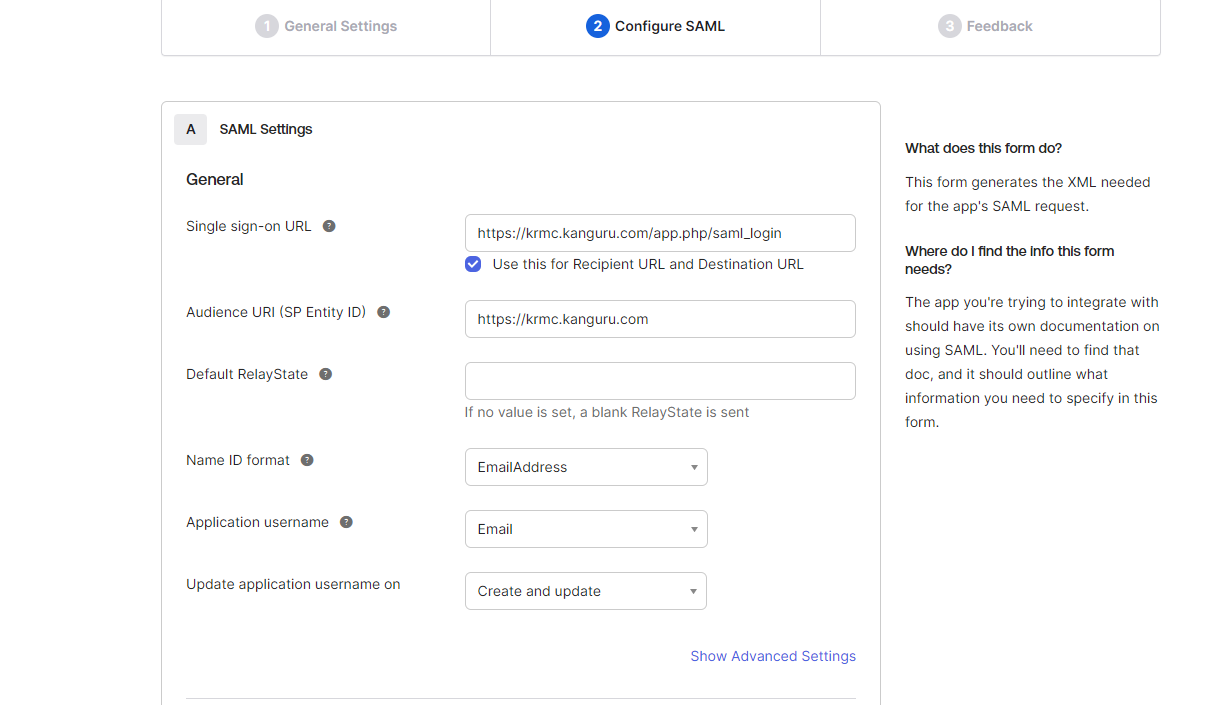Go to the General Settings step tab
This screenshot has height=705, width=1222.
point(326,26)
